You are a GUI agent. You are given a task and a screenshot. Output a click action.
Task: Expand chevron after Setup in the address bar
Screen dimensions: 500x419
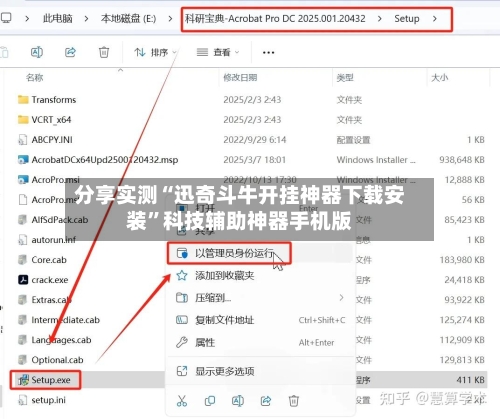point(435,19)
